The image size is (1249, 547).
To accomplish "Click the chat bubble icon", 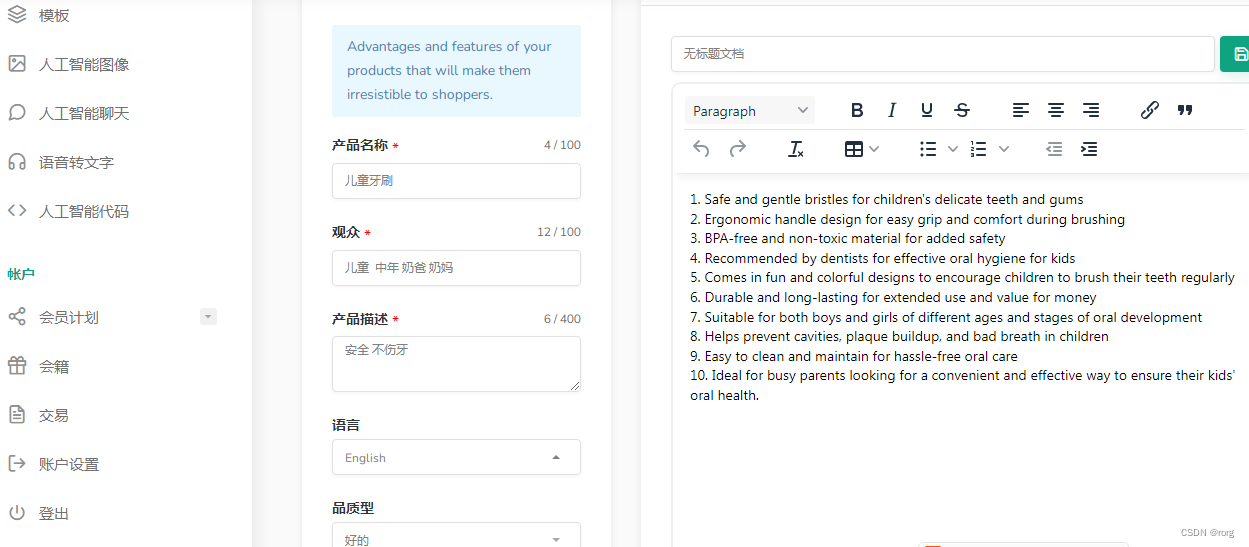I will pyautogui.click(x=17, y=113).
